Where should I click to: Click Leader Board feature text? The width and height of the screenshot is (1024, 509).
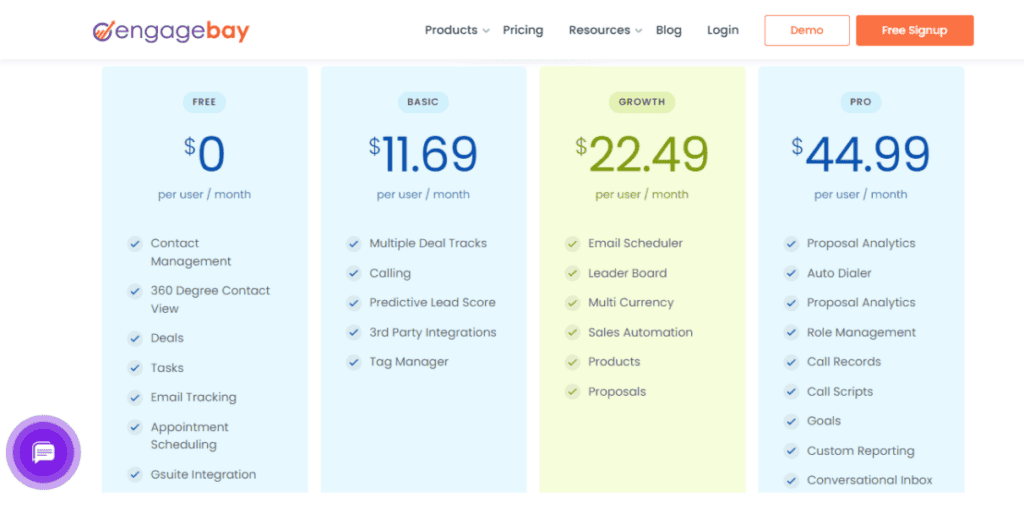628,273
